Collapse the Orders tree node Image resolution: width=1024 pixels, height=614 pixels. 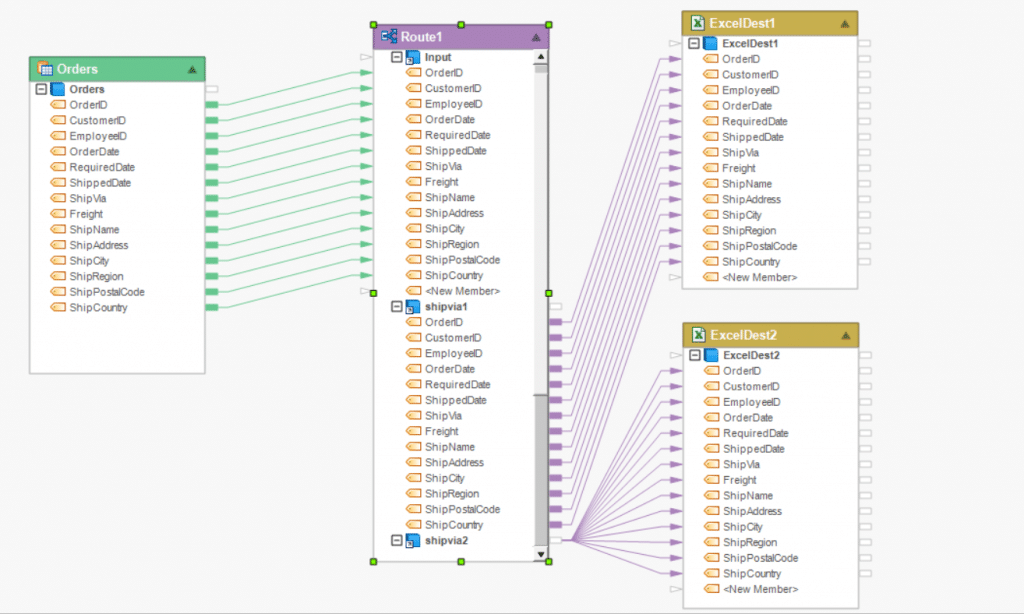(x=41, y=90)
